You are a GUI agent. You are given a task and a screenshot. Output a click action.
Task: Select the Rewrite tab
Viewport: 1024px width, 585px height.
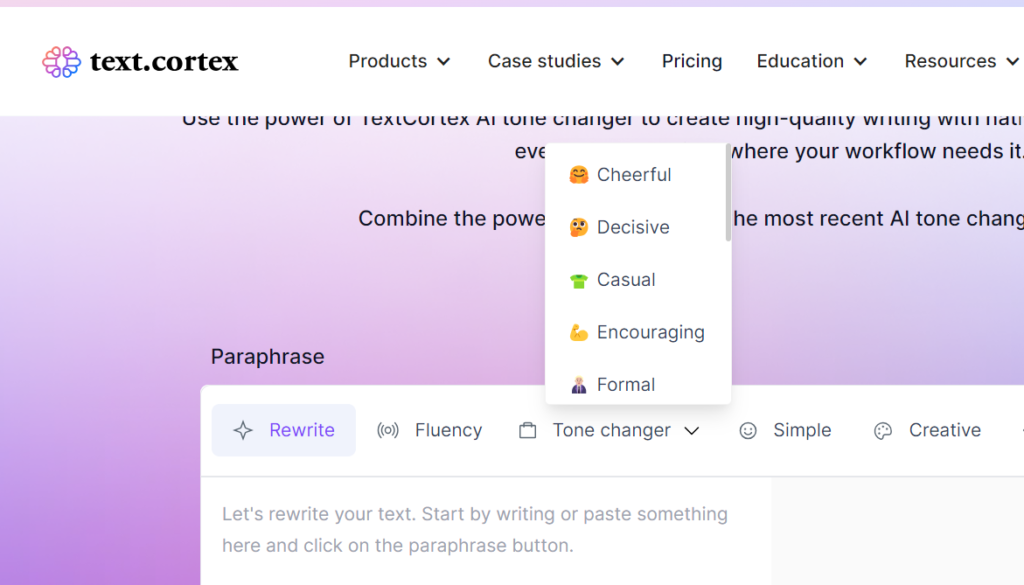(x=283, y=430)
